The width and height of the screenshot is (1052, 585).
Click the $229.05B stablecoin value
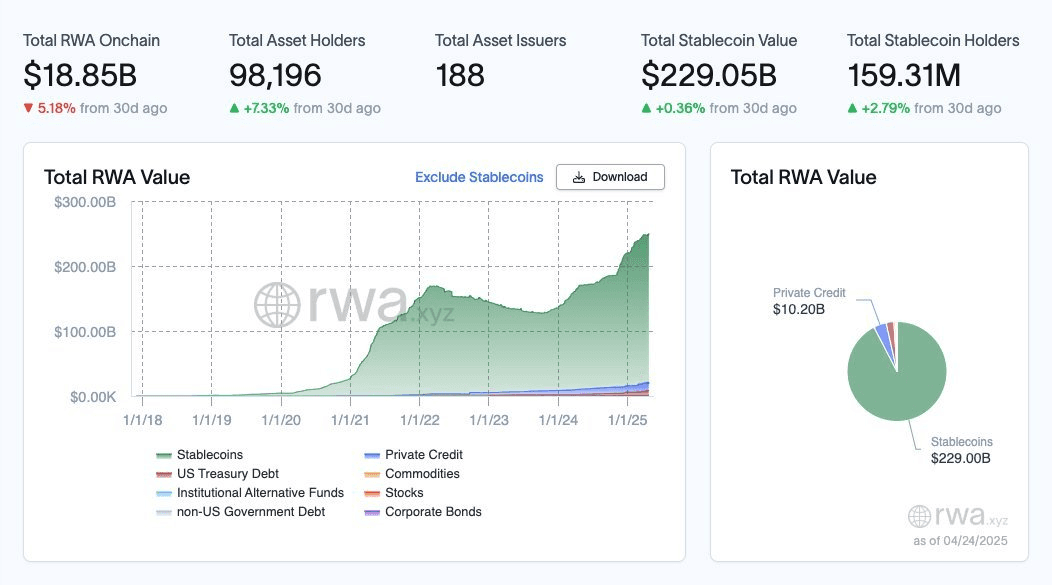pos(708,75)
